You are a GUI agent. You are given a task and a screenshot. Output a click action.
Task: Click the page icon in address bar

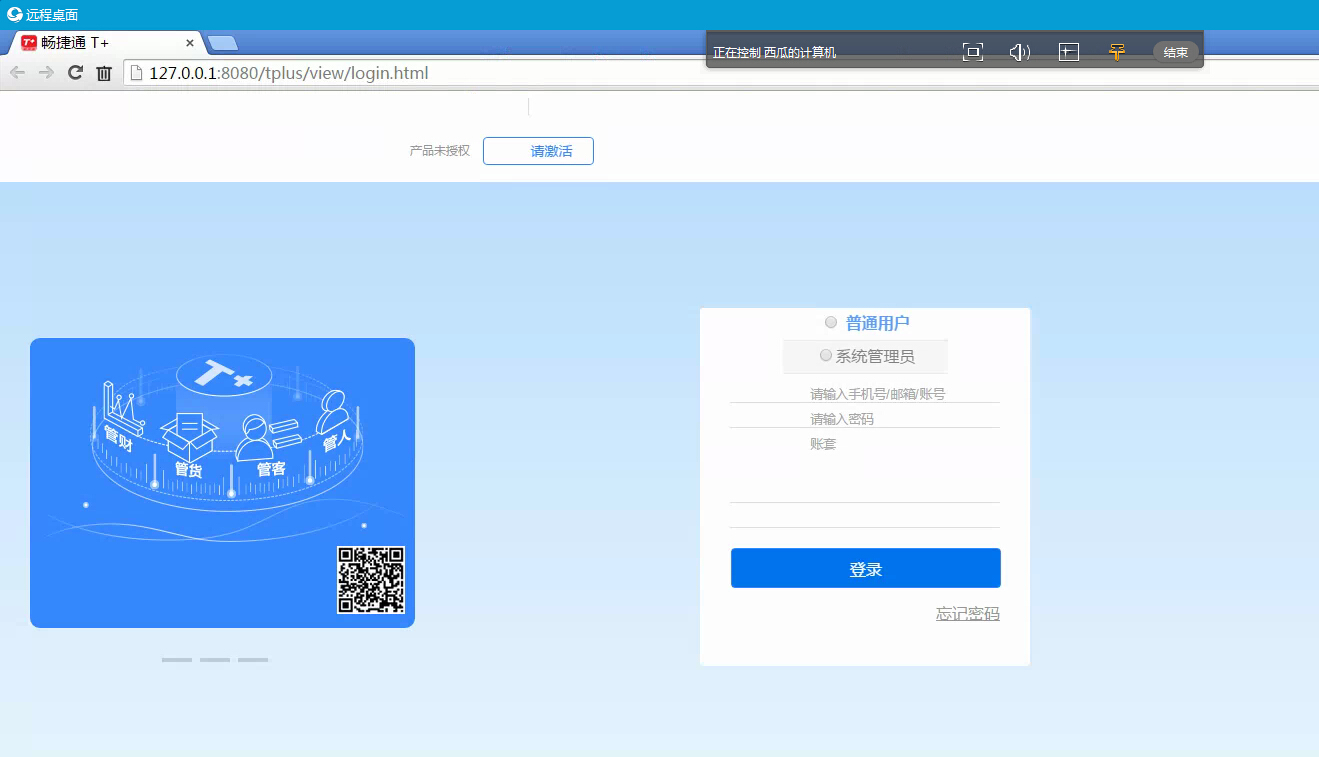click(137, 73)
